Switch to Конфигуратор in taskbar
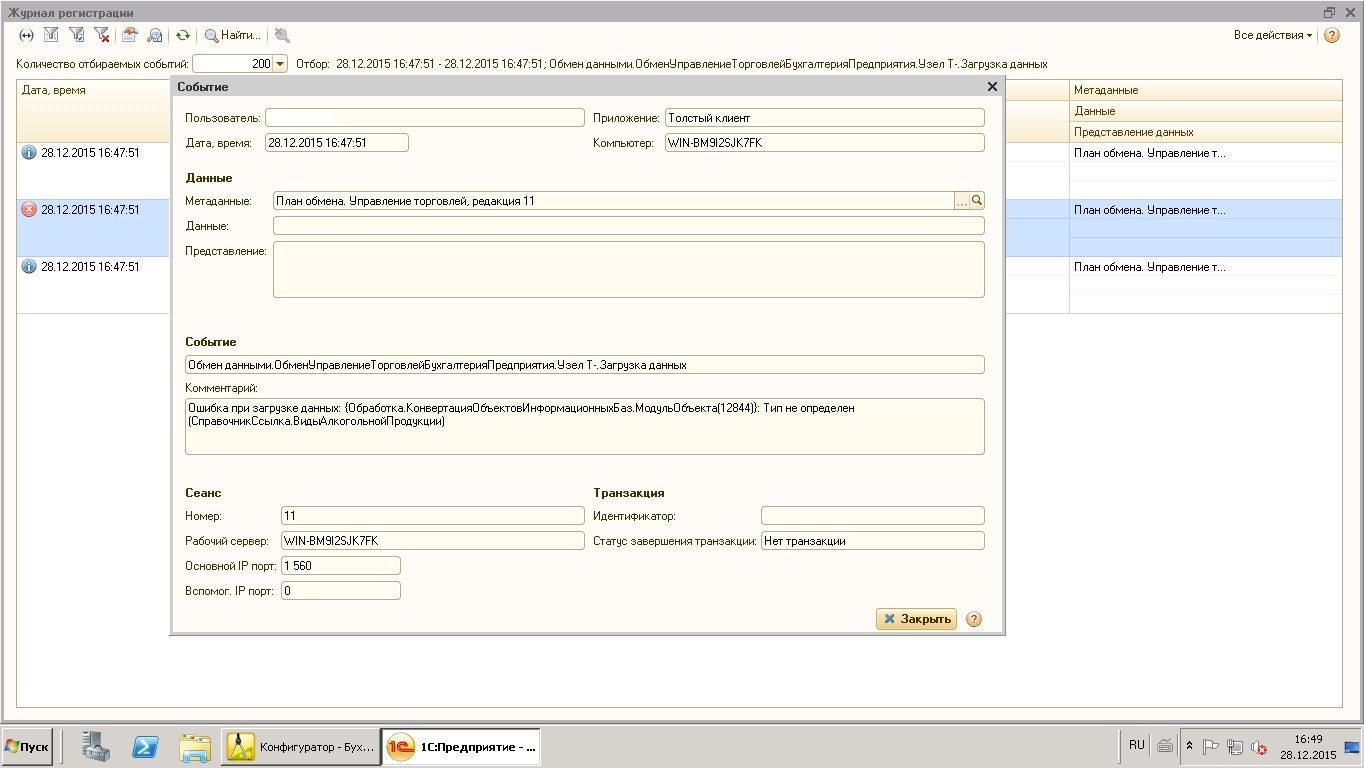This screenshot has height=768, width=1364. (300, 747)
